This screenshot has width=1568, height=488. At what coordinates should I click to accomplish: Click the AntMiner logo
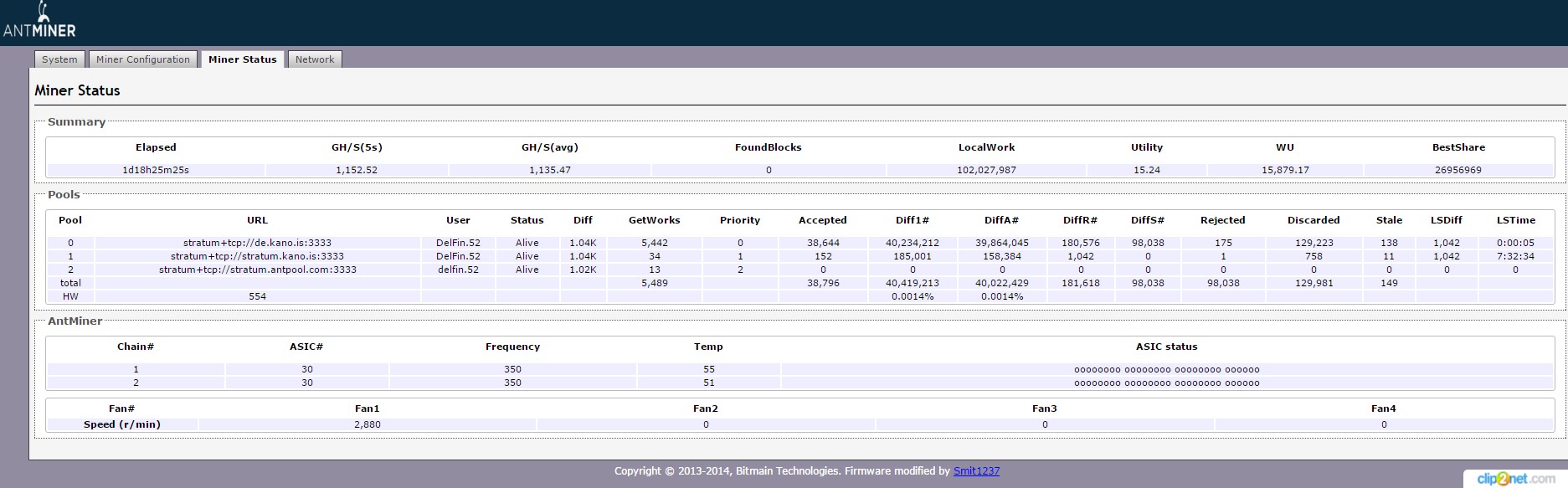pyautogui.click(x=39, y=20)
